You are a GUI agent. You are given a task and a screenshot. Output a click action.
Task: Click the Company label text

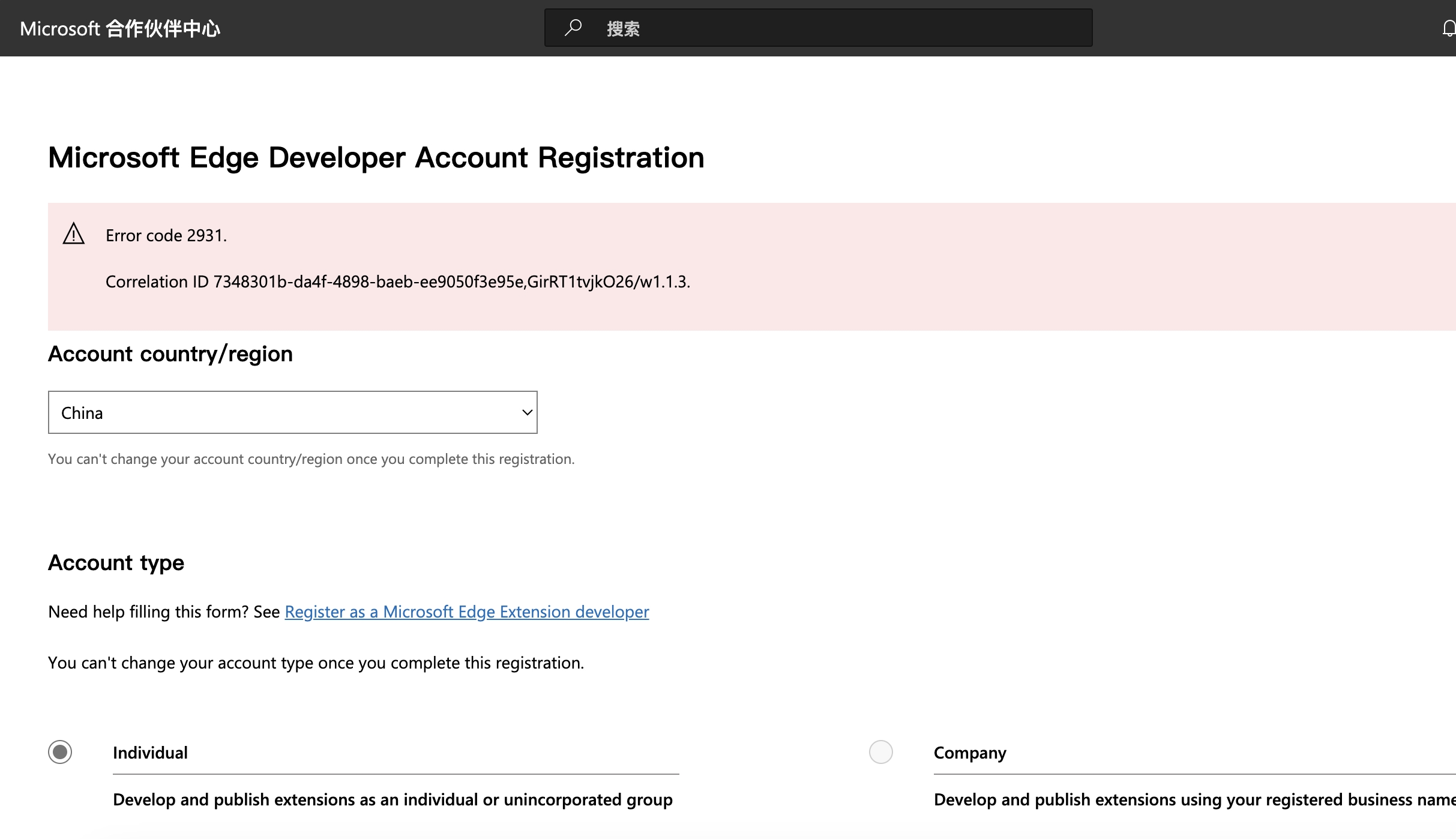click(x=970, y=753)
